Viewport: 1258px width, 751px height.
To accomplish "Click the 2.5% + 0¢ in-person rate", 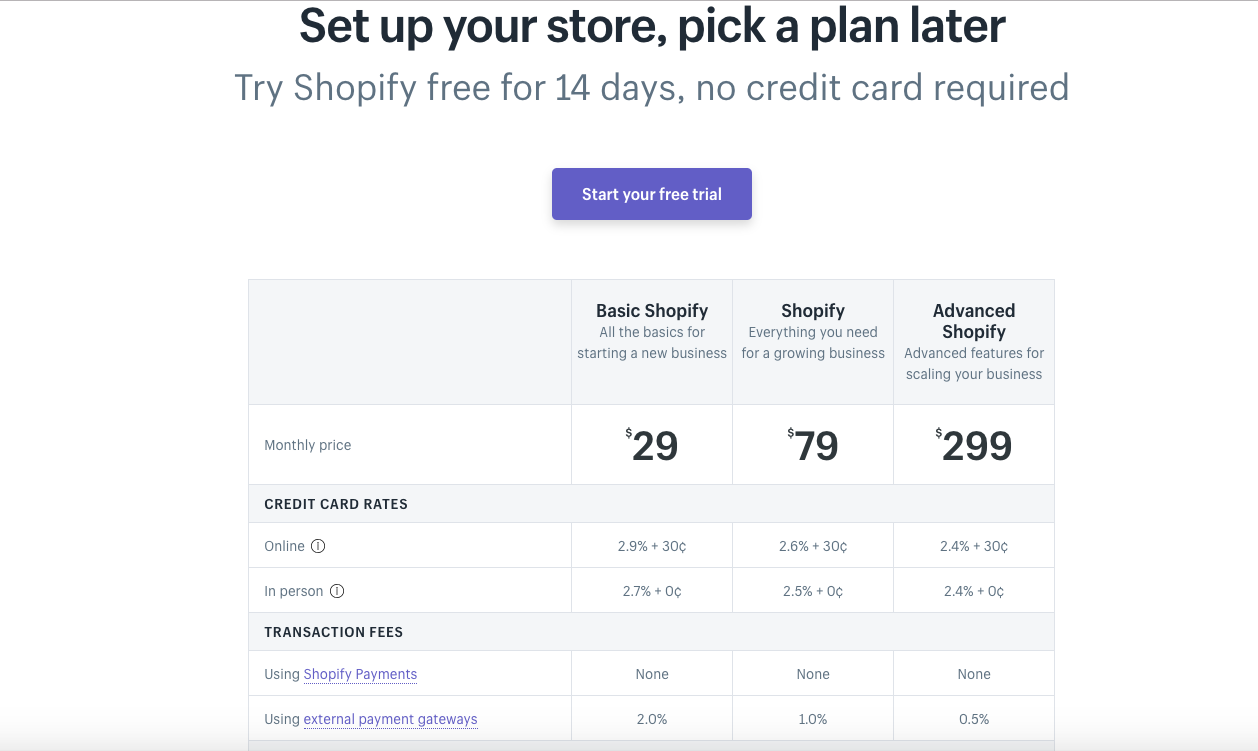I will click(813, 591).
